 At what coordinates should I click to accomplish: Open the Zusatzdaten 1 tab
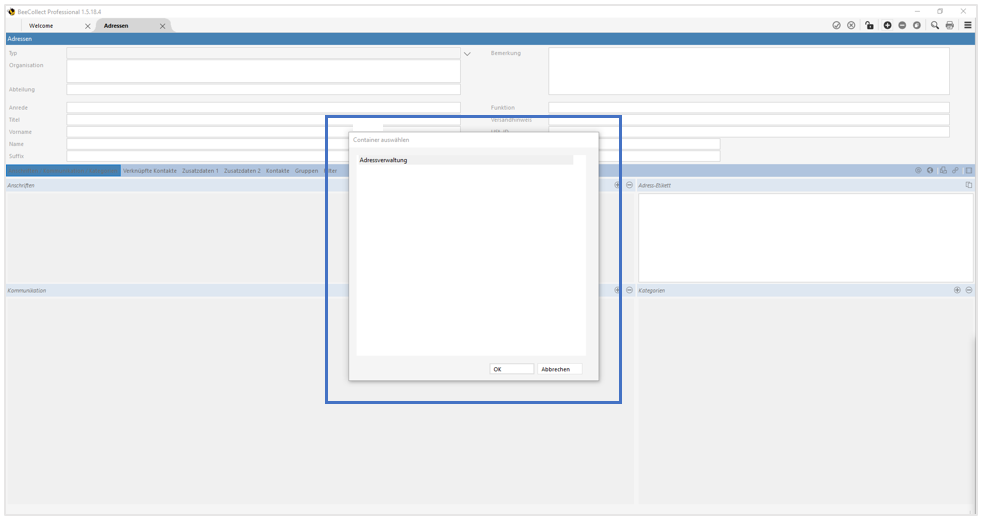click(200, 171)
